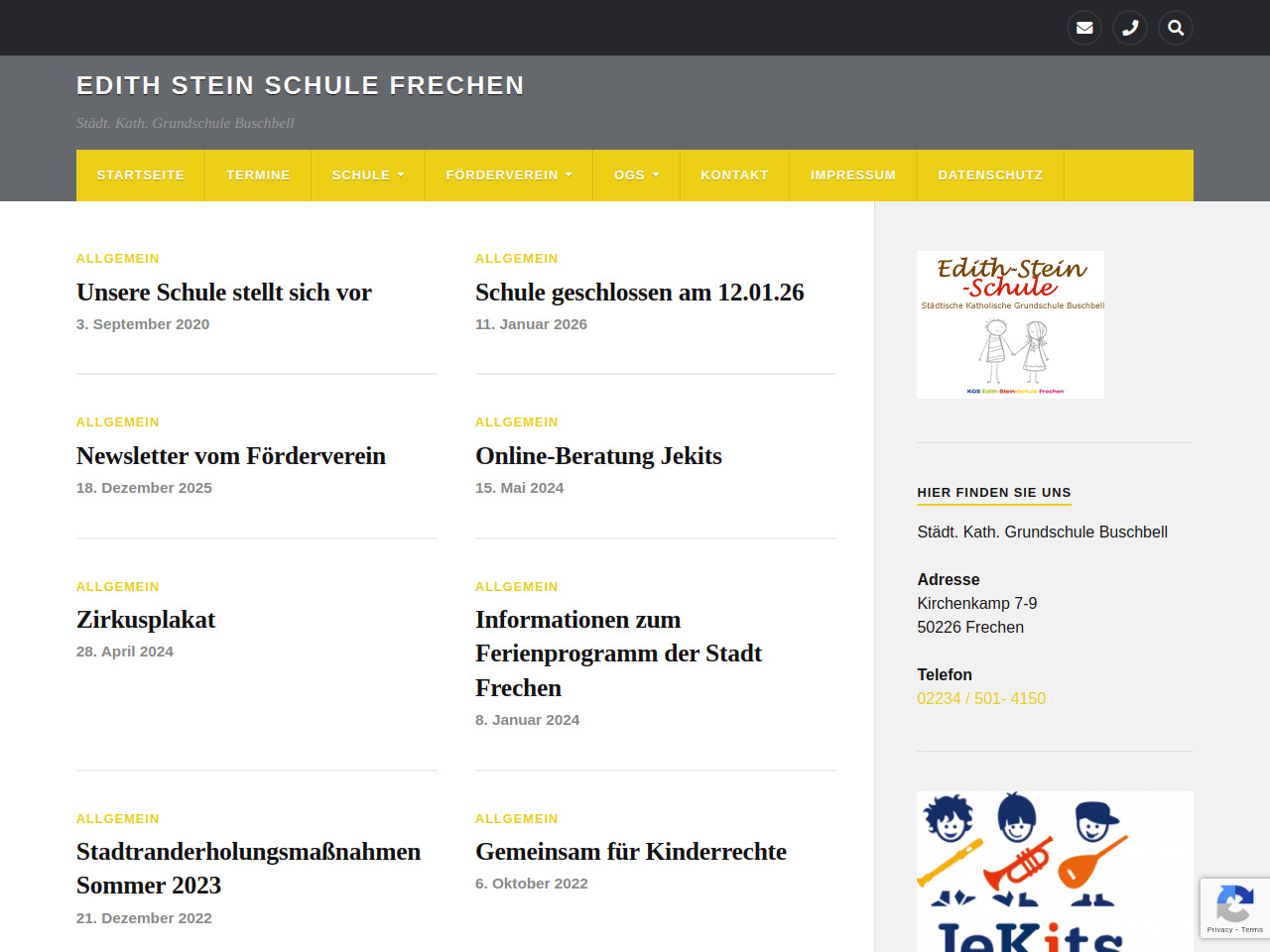Click the envelope email icon
1270x952 pixels.
coord(1084,28)
